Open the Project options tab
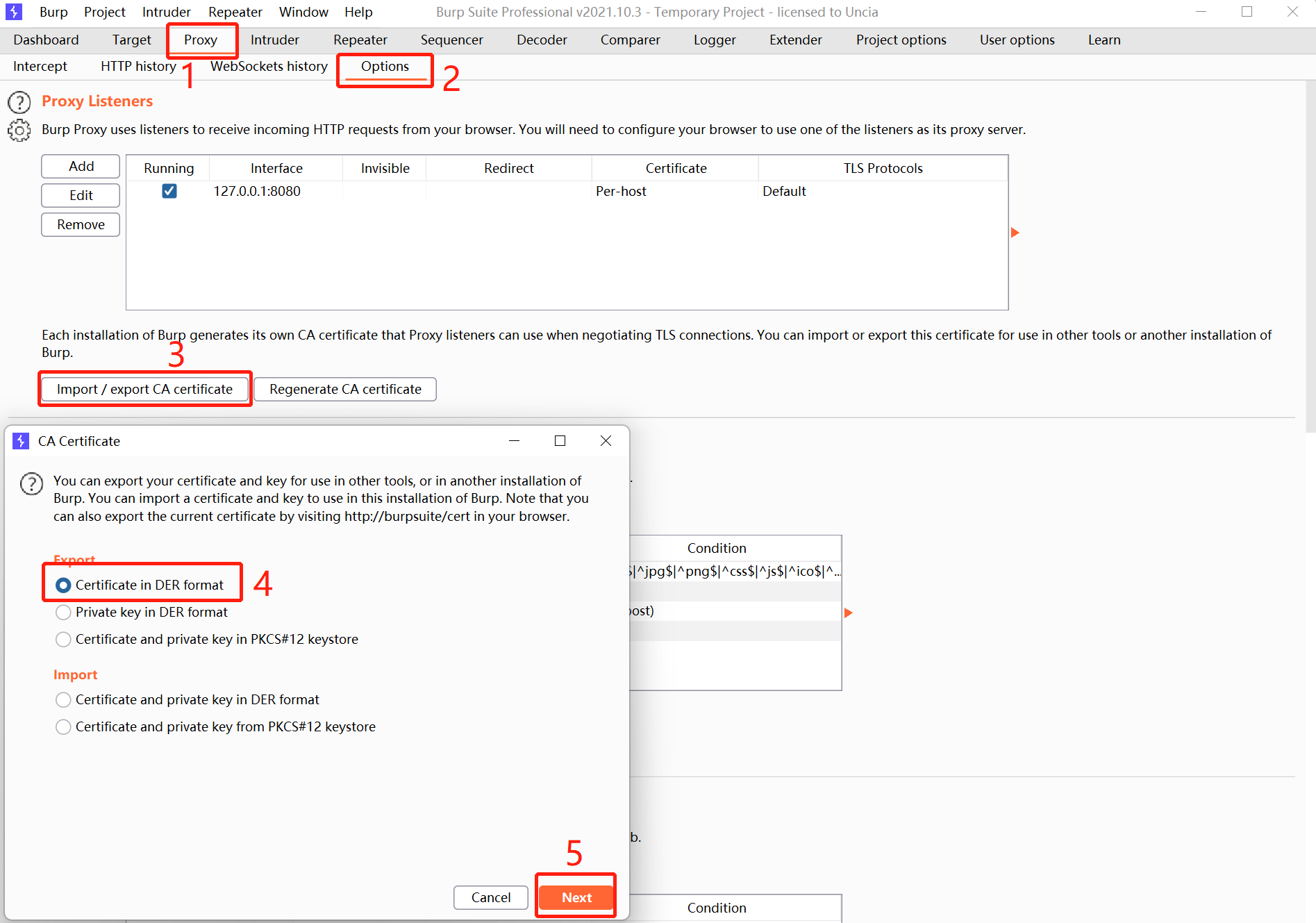 pyautogui.click(x=901, y=40)
